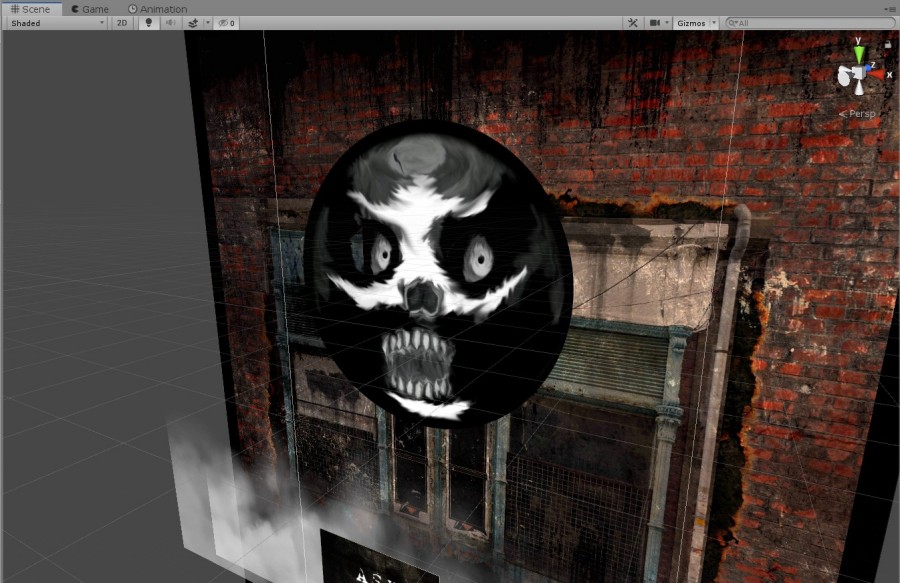Switch to the Animation tab

point(158,9)
